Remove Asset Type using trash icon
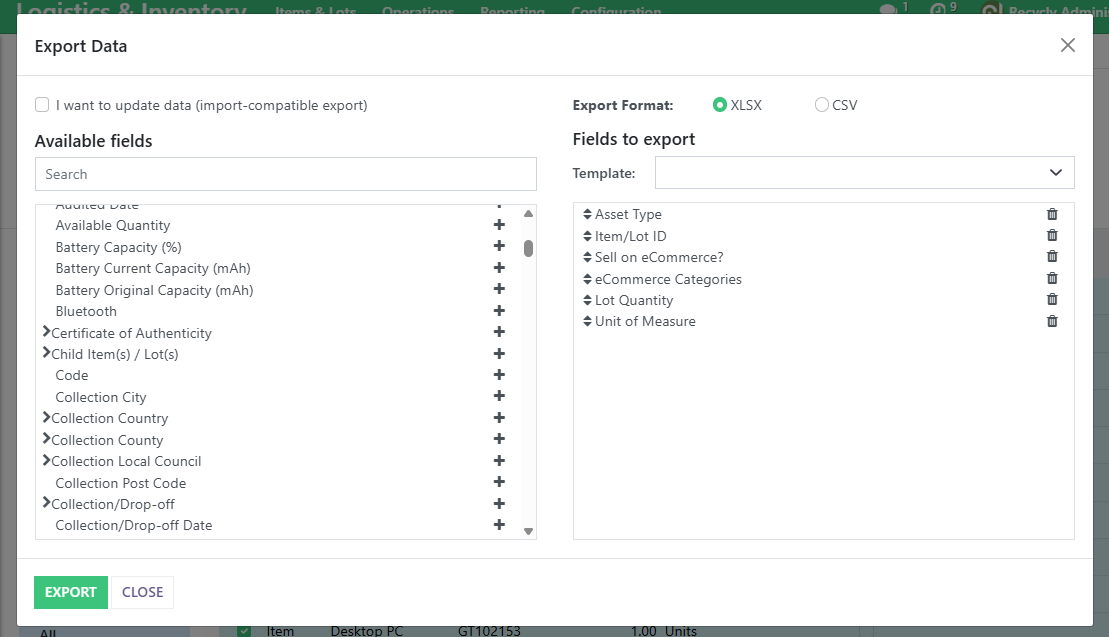The width and height of the screenshot is (1109, 637). pyautogui.click(x=1052, y=214)
